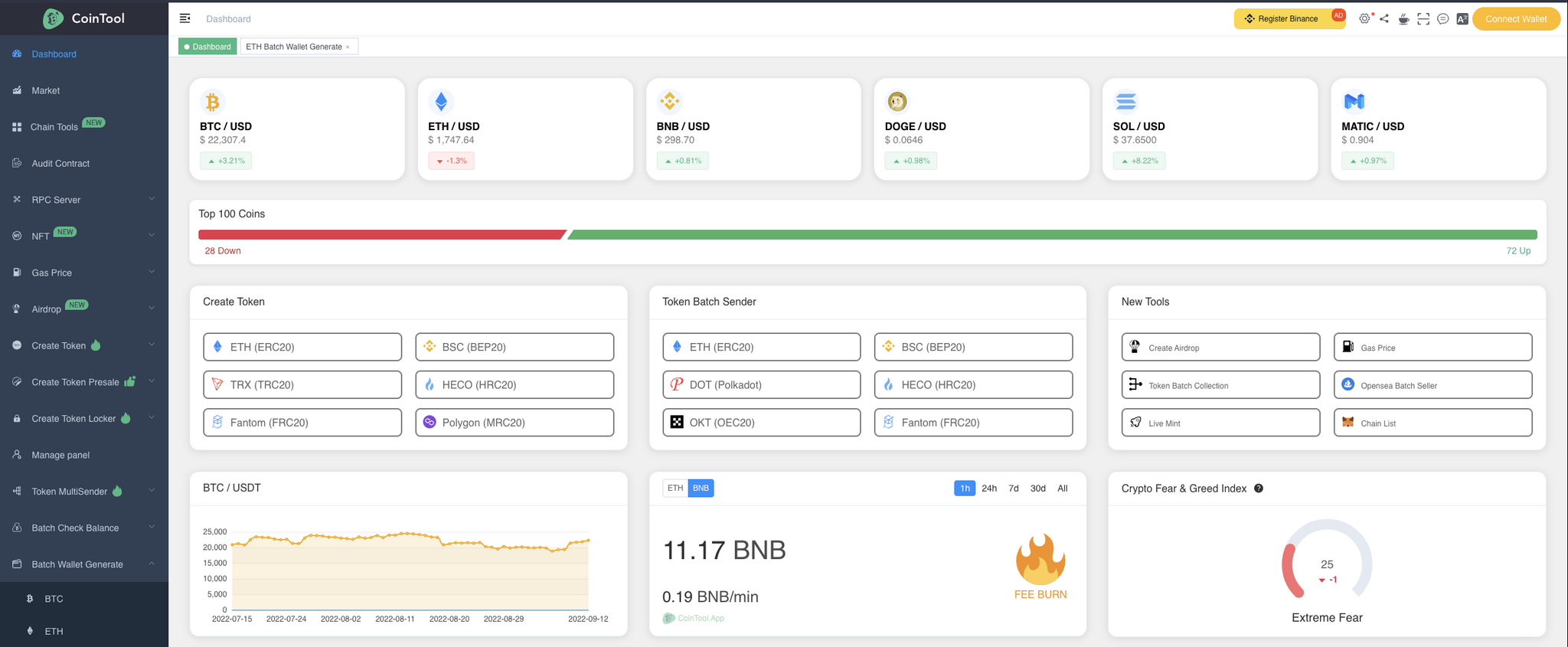Expand Token MultiSender menu
The image size is (1568, 647).
pos(84,492)
